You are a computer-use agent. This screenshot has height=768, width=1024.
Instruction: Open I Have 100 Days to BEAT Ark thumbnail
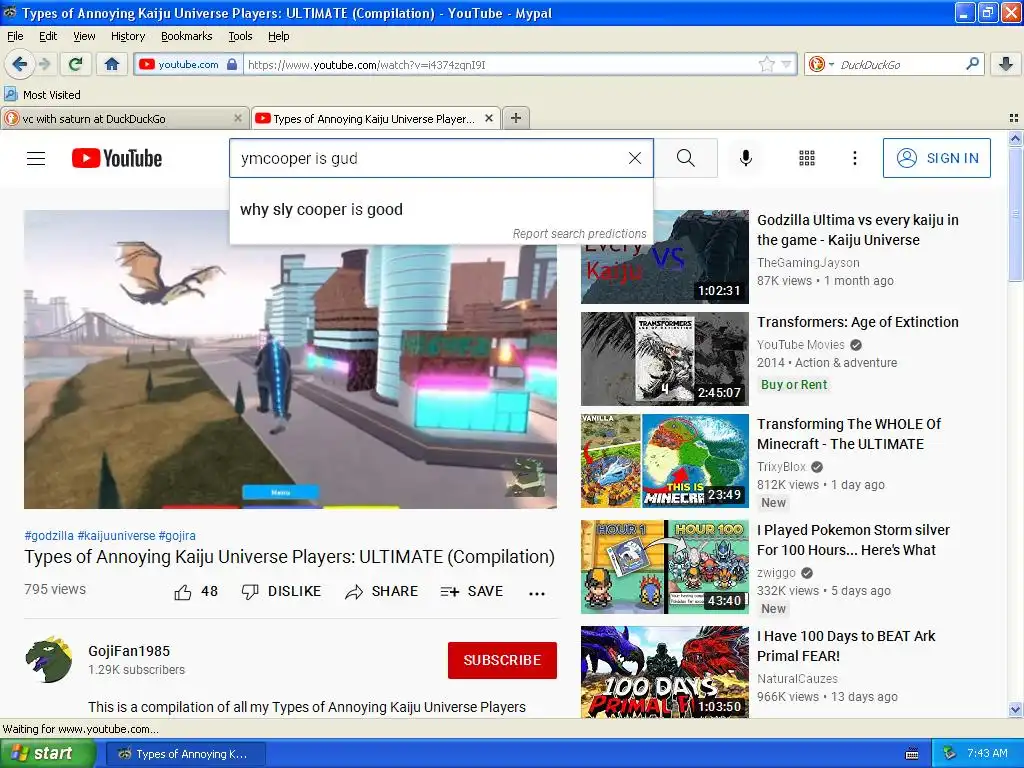pos(665,672)
